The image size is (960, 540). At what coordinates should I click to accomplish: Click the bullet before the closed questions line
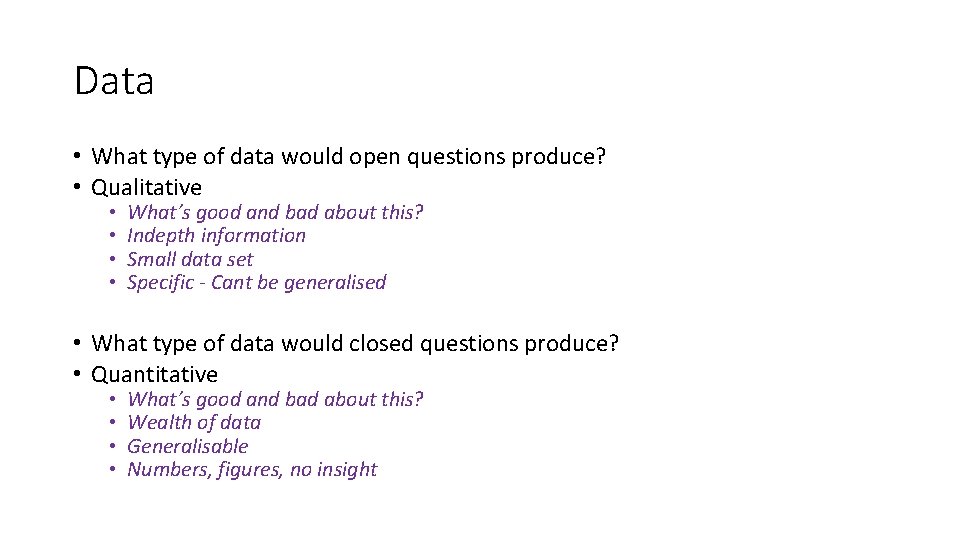click(x=78, y=344)
